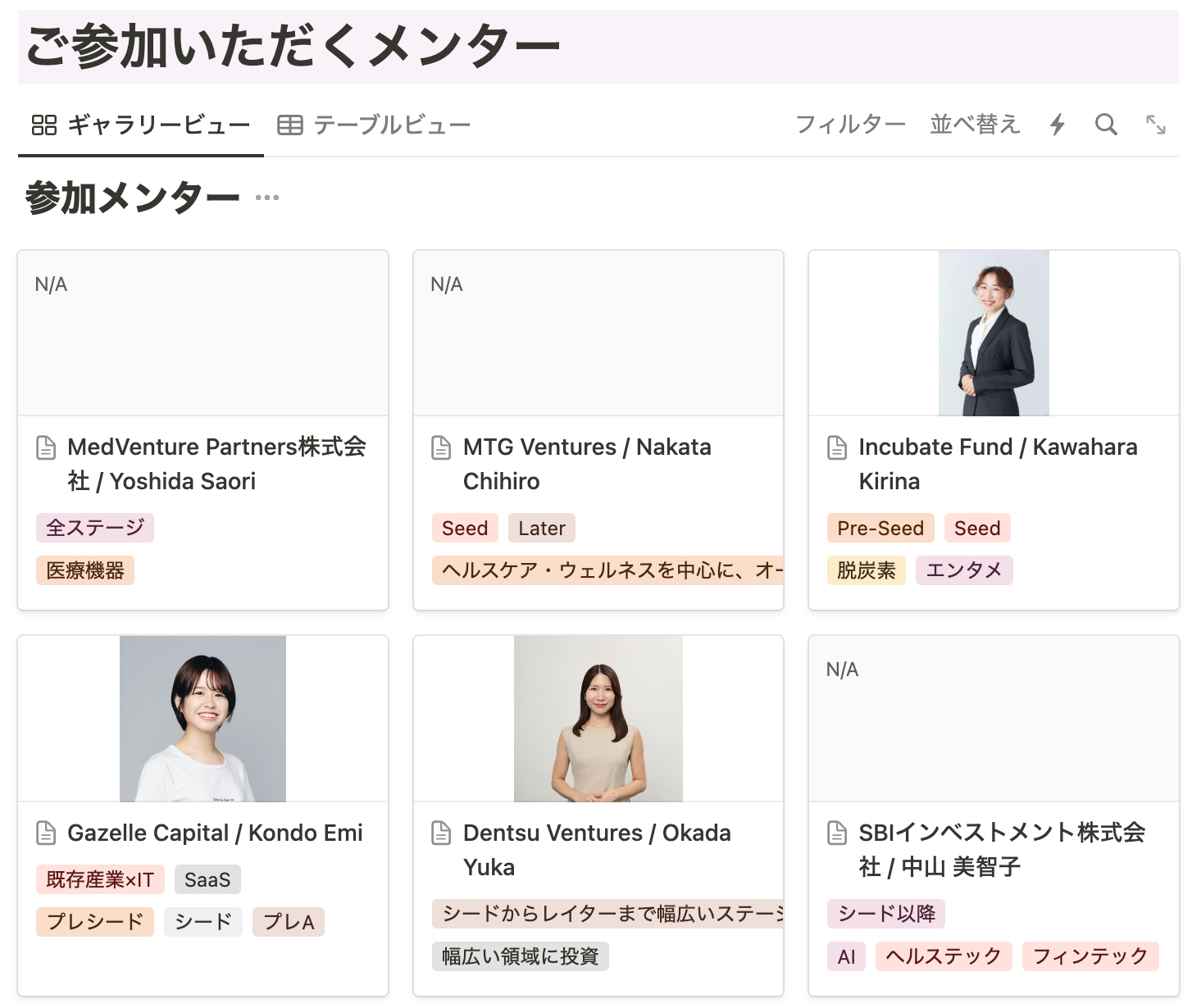Click the 既存産業×IT tag
This screenshot has width=1192, height=1008.
[100, 879]
